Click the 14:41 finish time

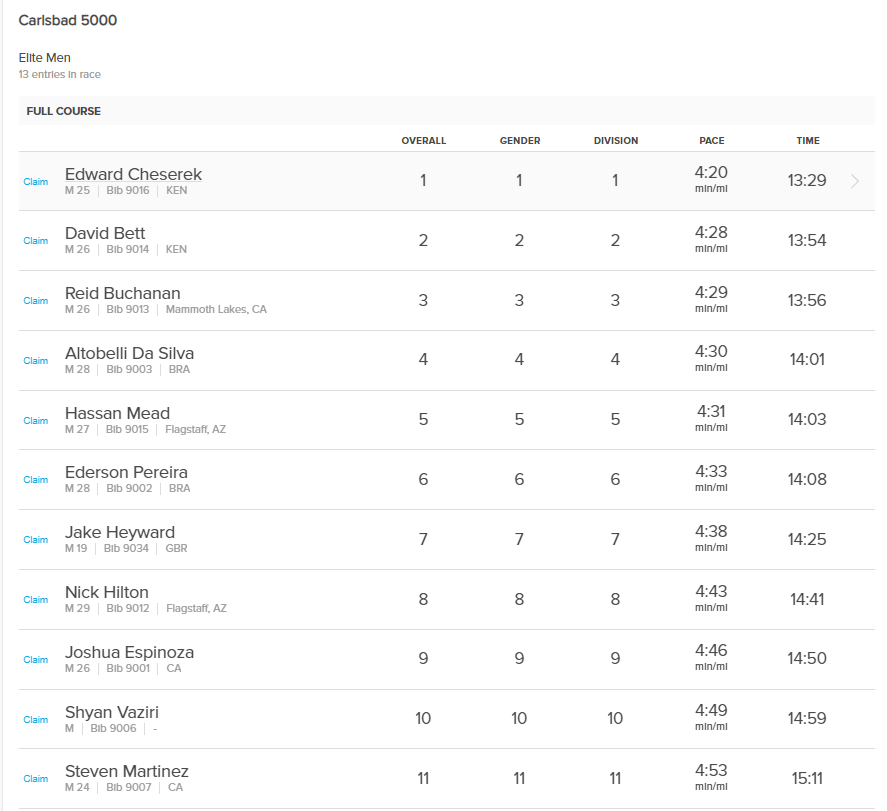click(807, 599)
